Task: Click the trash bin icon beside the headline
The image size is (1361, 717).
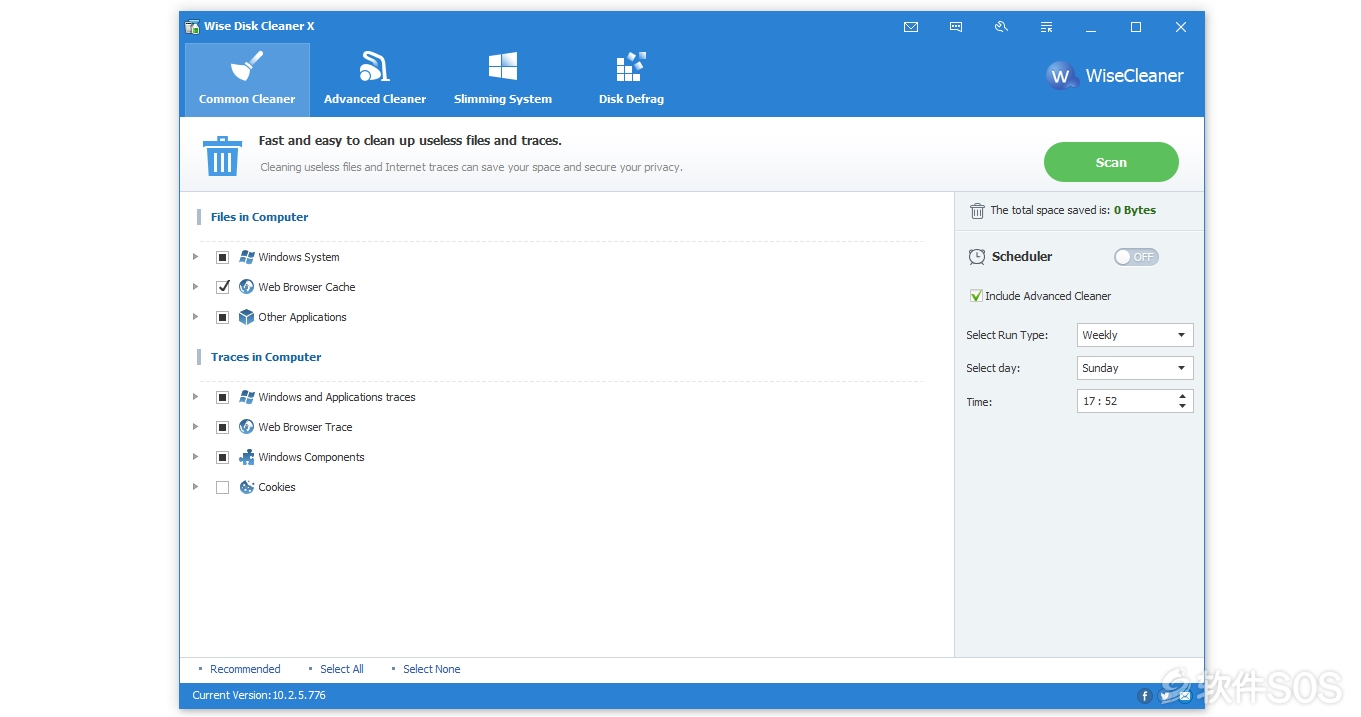Action: 222,157
